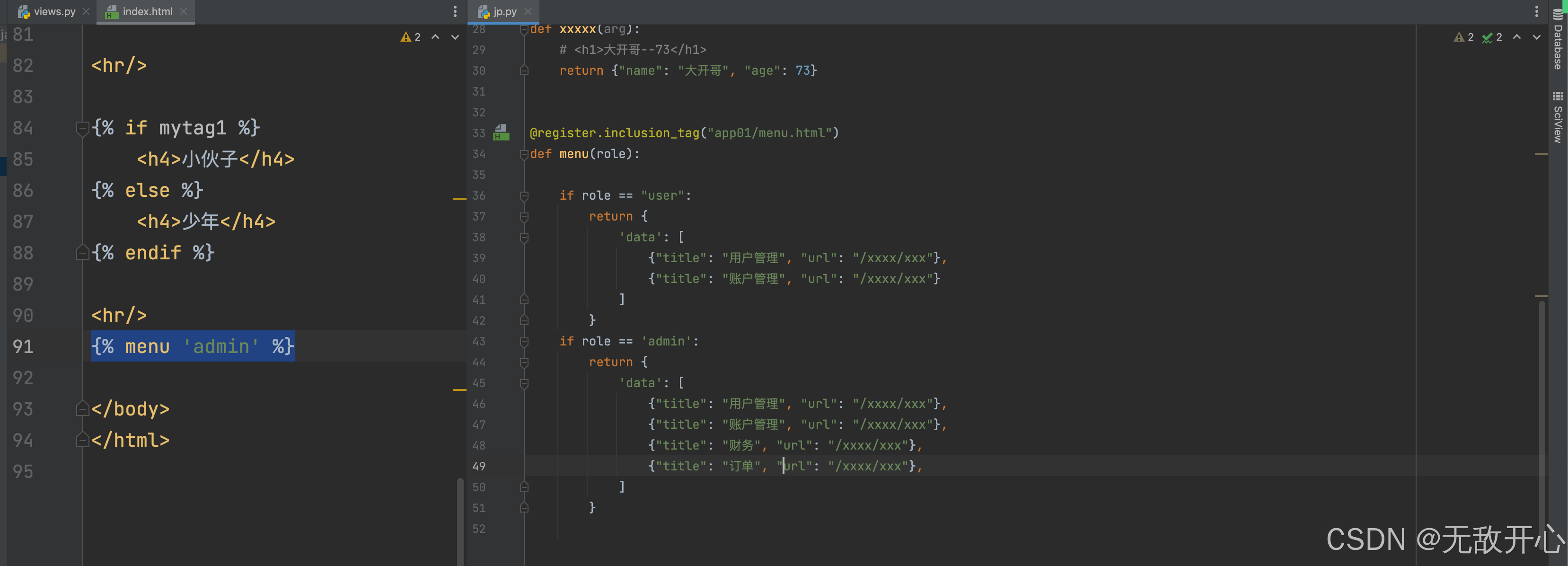Fold the data list on line 38
1568x566 pixels.
click(x=523, y=238)
